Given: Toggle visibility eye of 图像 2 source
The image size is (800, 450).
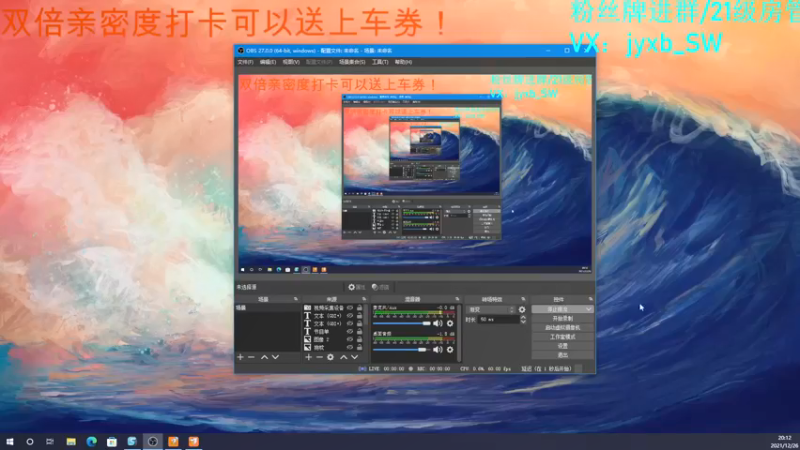Looking at the screenshot, I should point(350,339).
